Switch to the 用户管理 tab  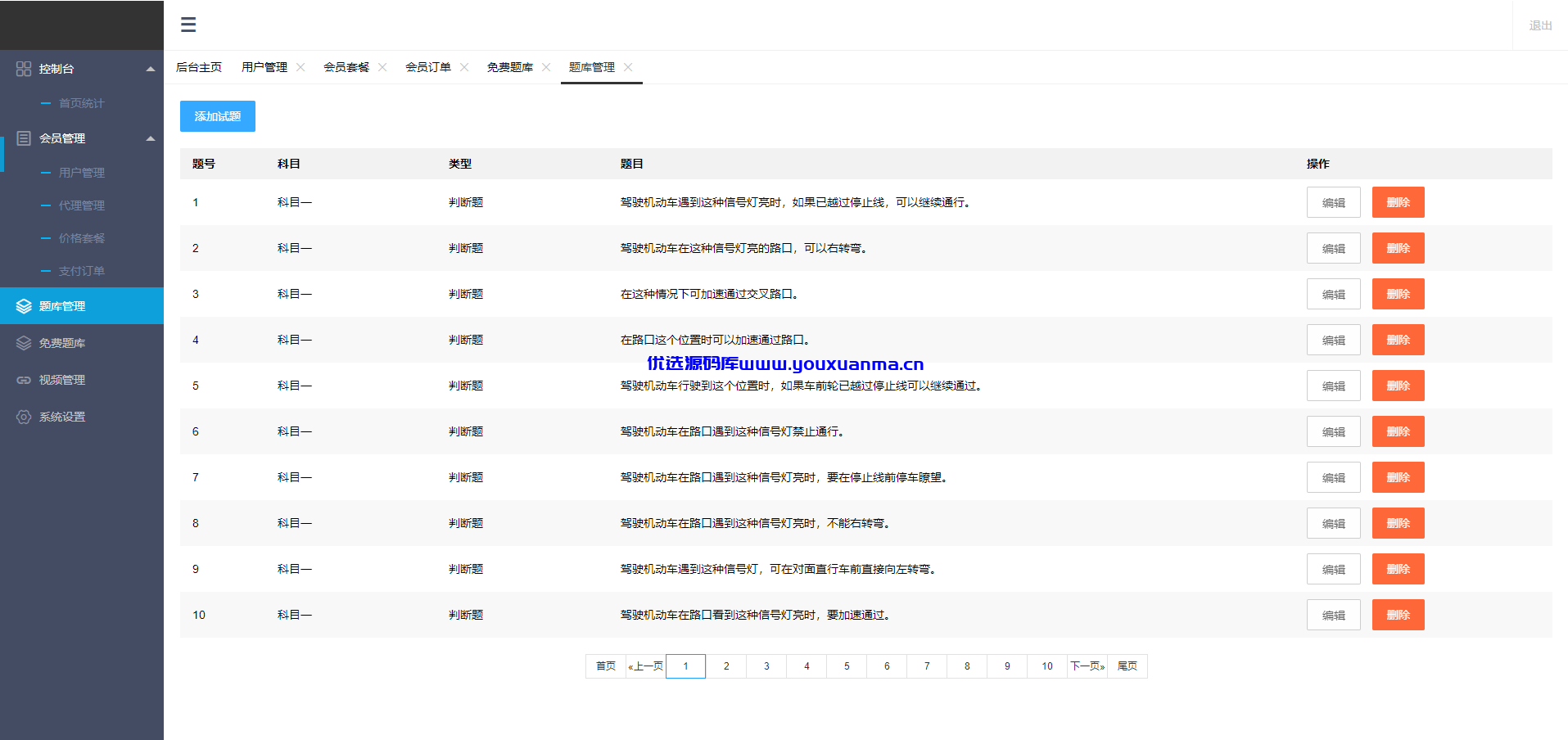click(x=264, y=67)
